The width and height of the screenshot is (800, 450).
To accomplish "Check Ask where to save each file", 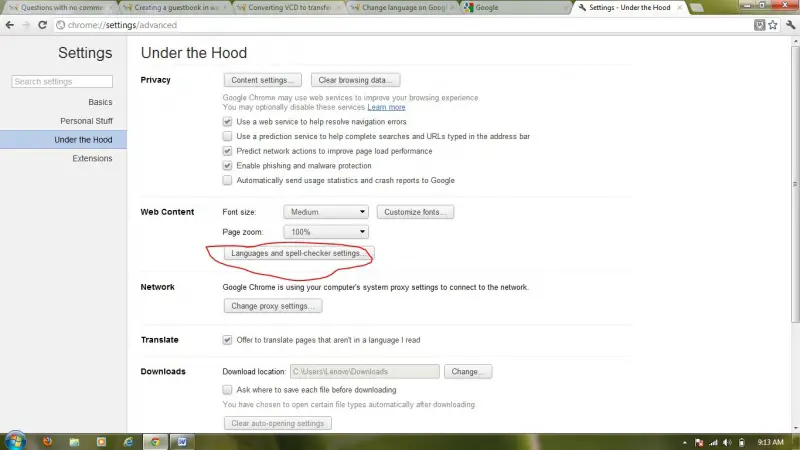I will click(227, 390).
